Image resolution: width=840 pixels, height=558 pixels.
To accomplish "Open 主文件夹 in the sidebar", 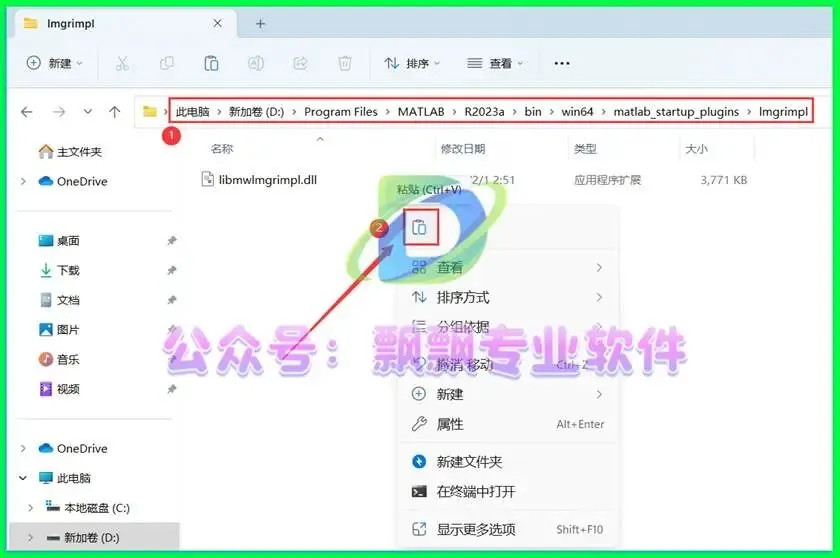I will [x=70, y=152].
